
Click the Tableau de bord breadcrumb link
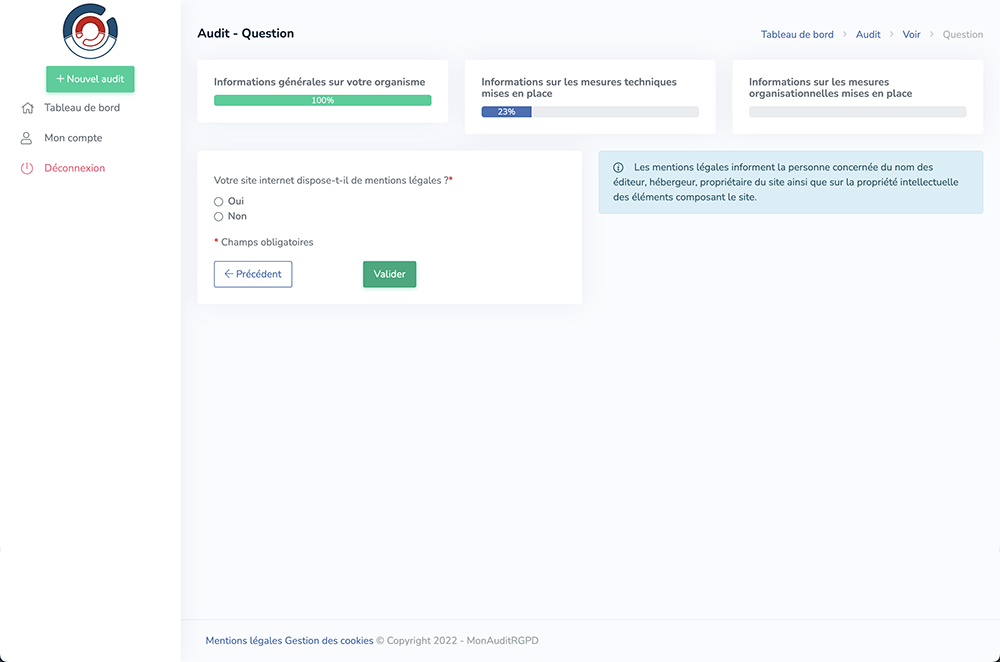pyautogui.click(x=797, y=34)
